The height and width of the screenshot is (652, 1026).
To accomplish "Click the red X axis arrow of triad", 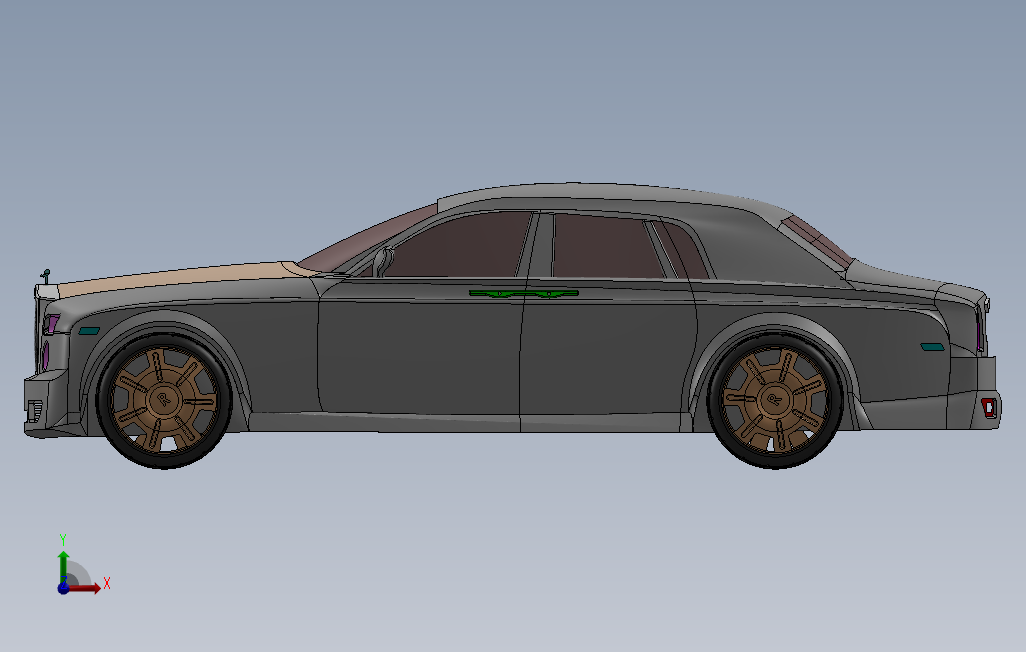I will [x=86, y=587].
